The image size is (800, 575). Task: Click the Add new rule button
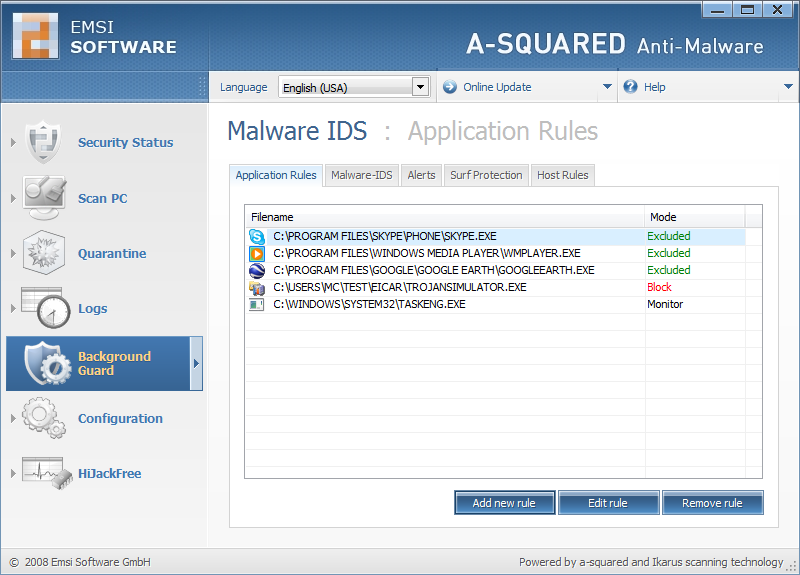point(504,503)
